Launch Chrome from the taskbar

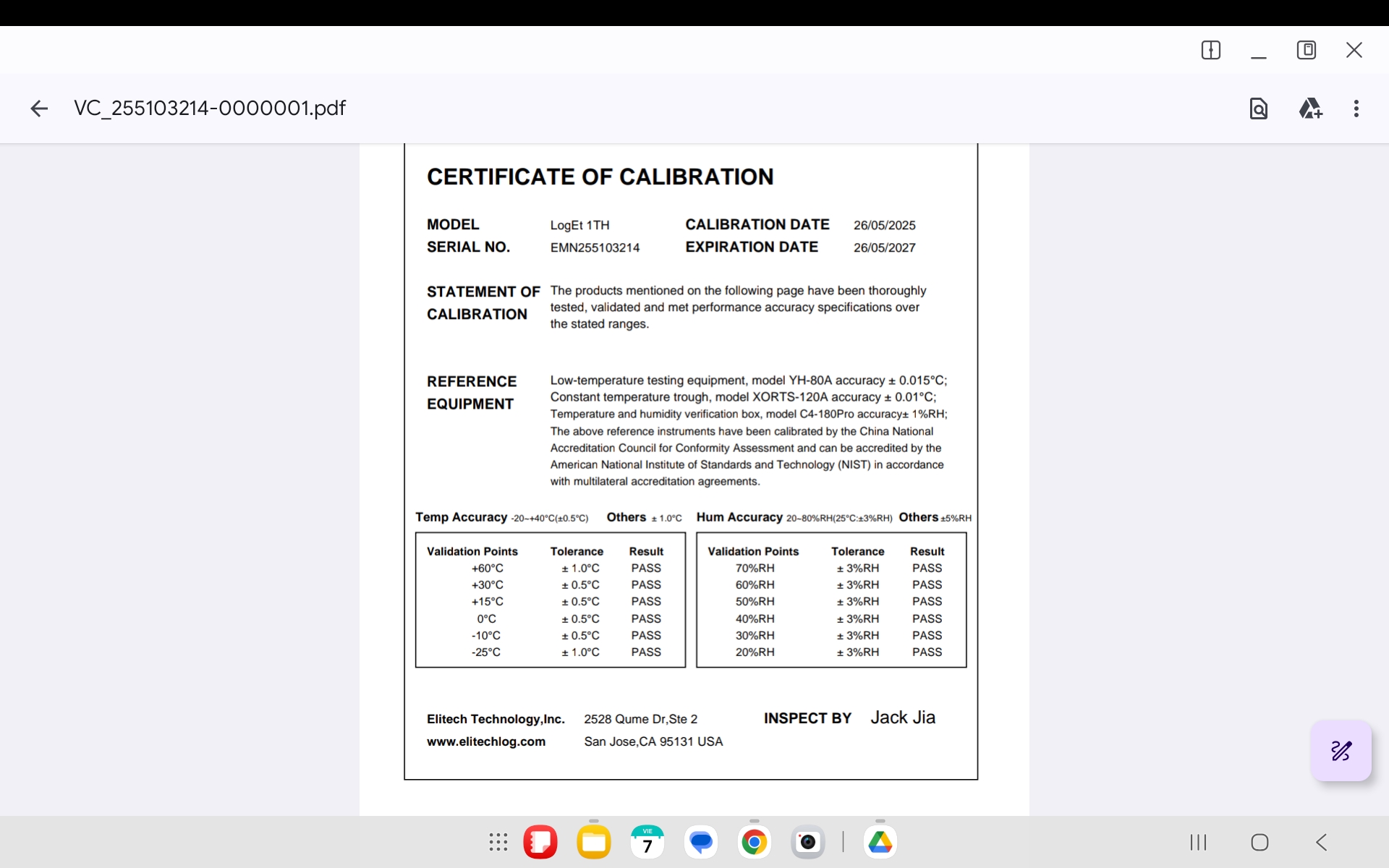[x=755, y=842]
